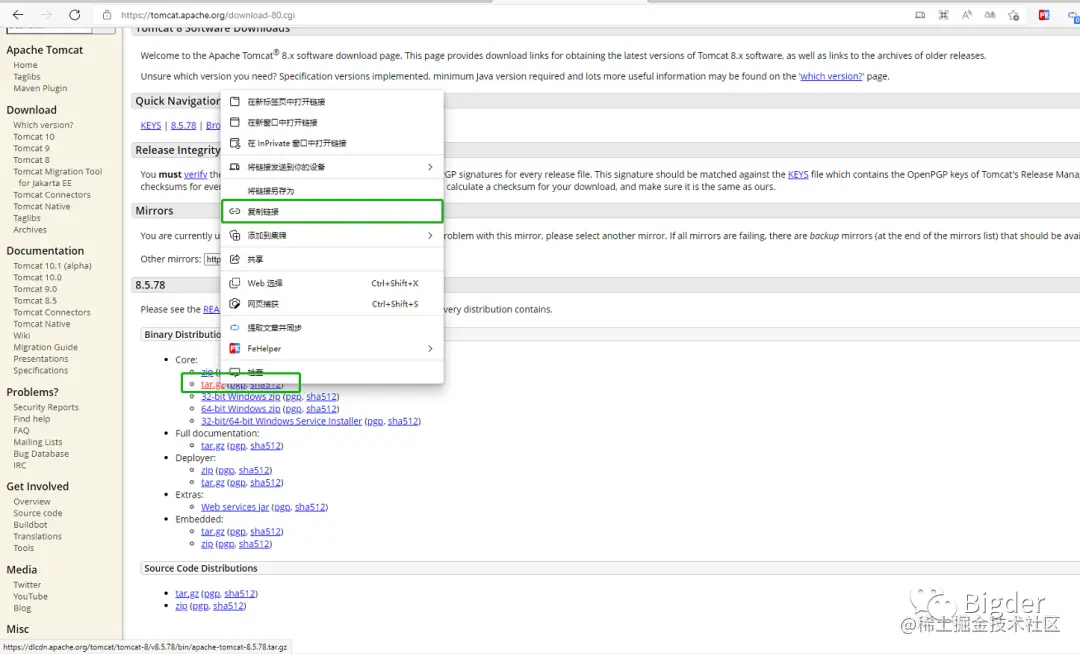This screenshot has width=1080, height=654.
Task: Reload the page with the refresh icon
Action: (x=74, y=14)
